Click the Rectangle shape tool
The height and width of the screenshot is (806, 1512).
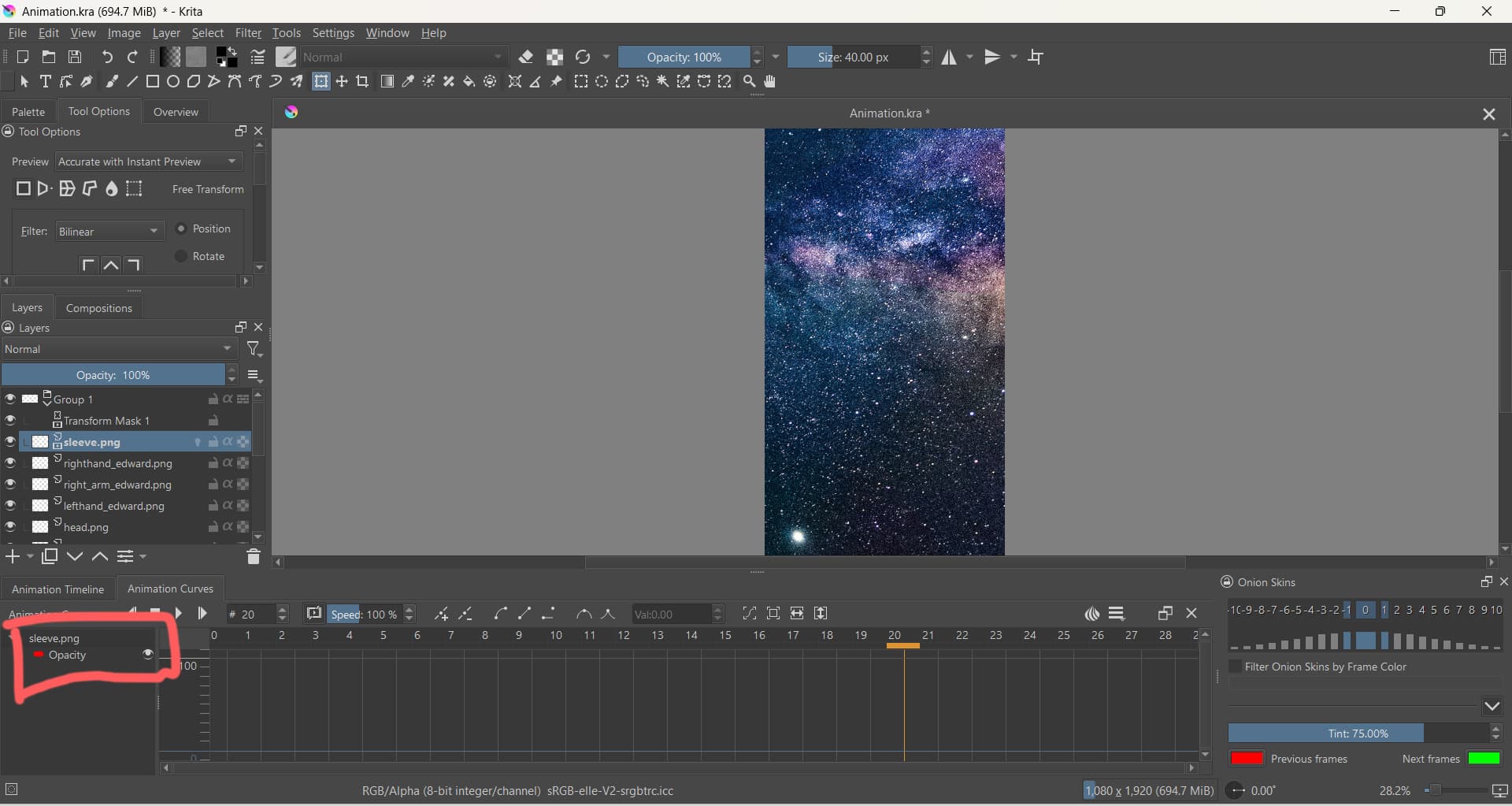(x=153, y=81)
